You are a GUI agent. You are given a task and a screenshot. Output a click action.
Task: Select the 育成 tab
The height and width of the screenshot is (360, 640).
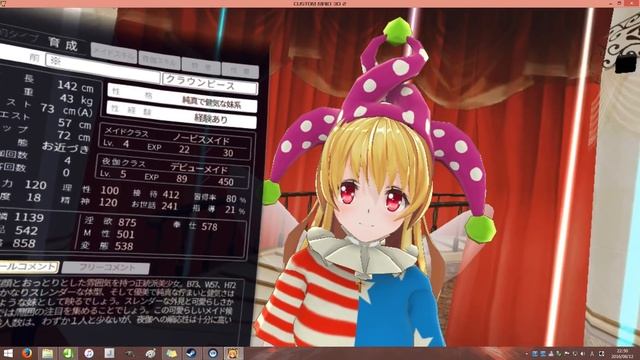click(x=63, y=44)
